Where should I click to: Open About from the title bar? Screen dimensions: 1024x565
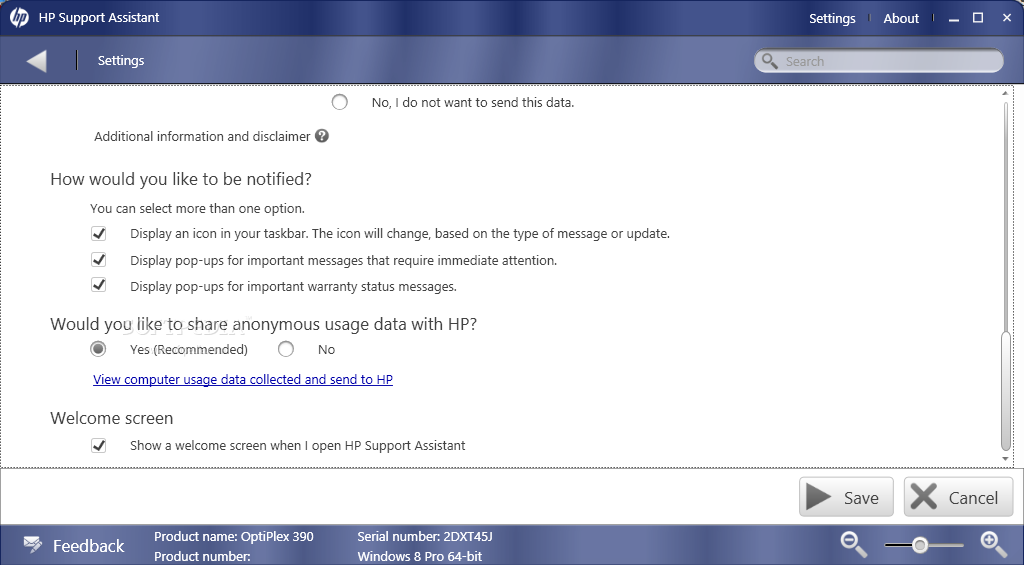click(901, 18)
